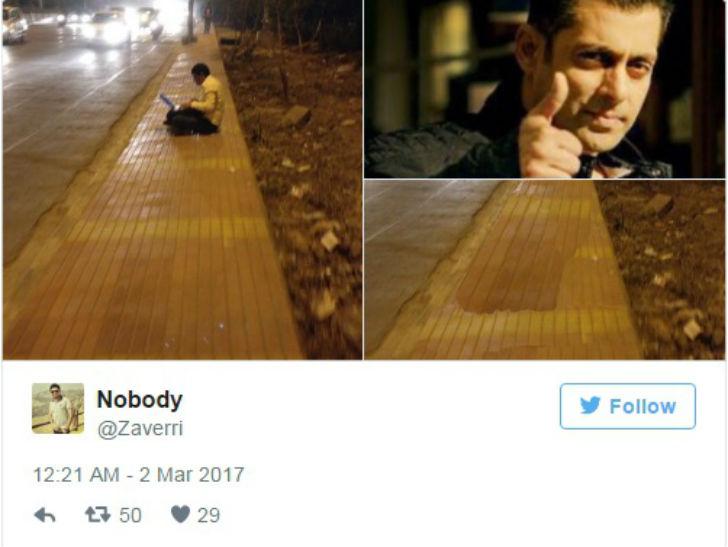Click the yellow-shirted man on the footpath
This screenshot has width=728, height=547.
pos(195,100)
